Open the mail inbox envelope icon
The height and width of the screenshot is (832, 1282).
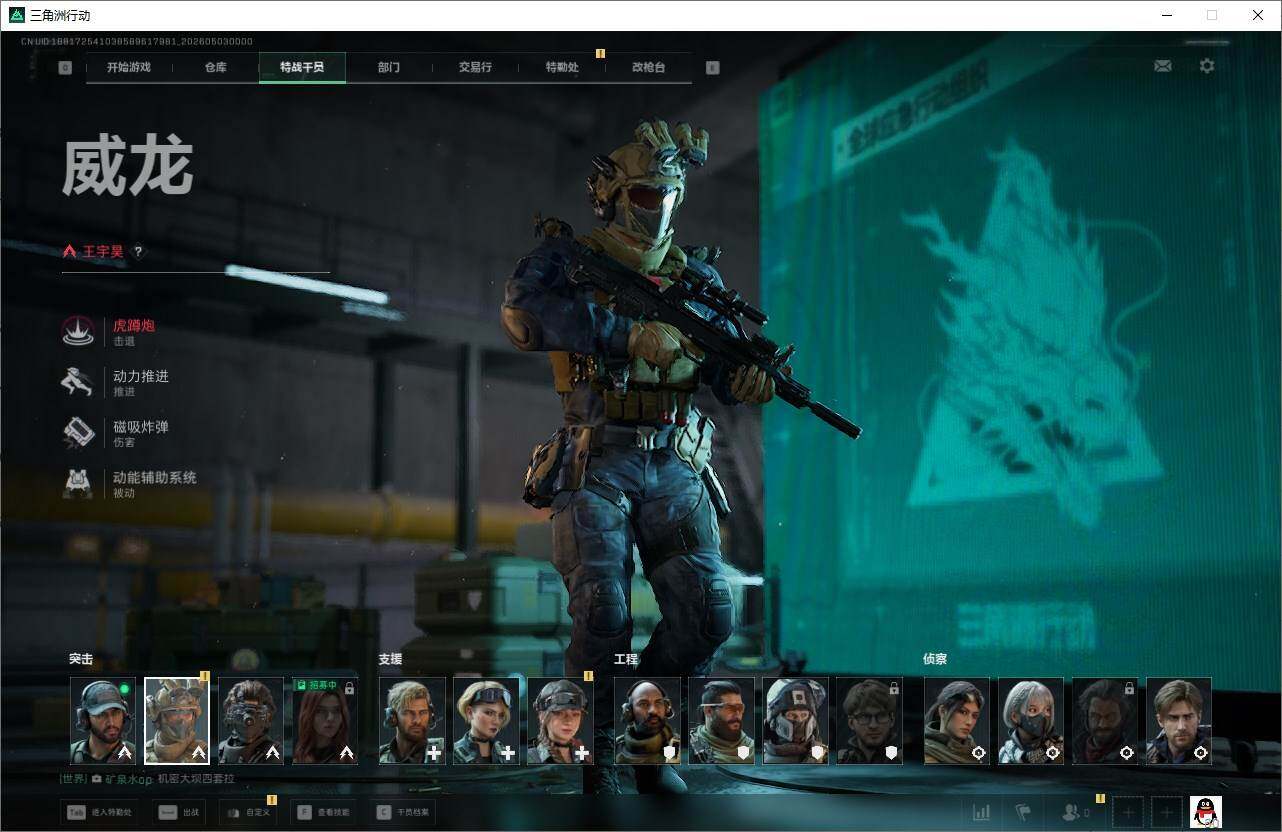pyautogui.click(x=1162, y=66)
